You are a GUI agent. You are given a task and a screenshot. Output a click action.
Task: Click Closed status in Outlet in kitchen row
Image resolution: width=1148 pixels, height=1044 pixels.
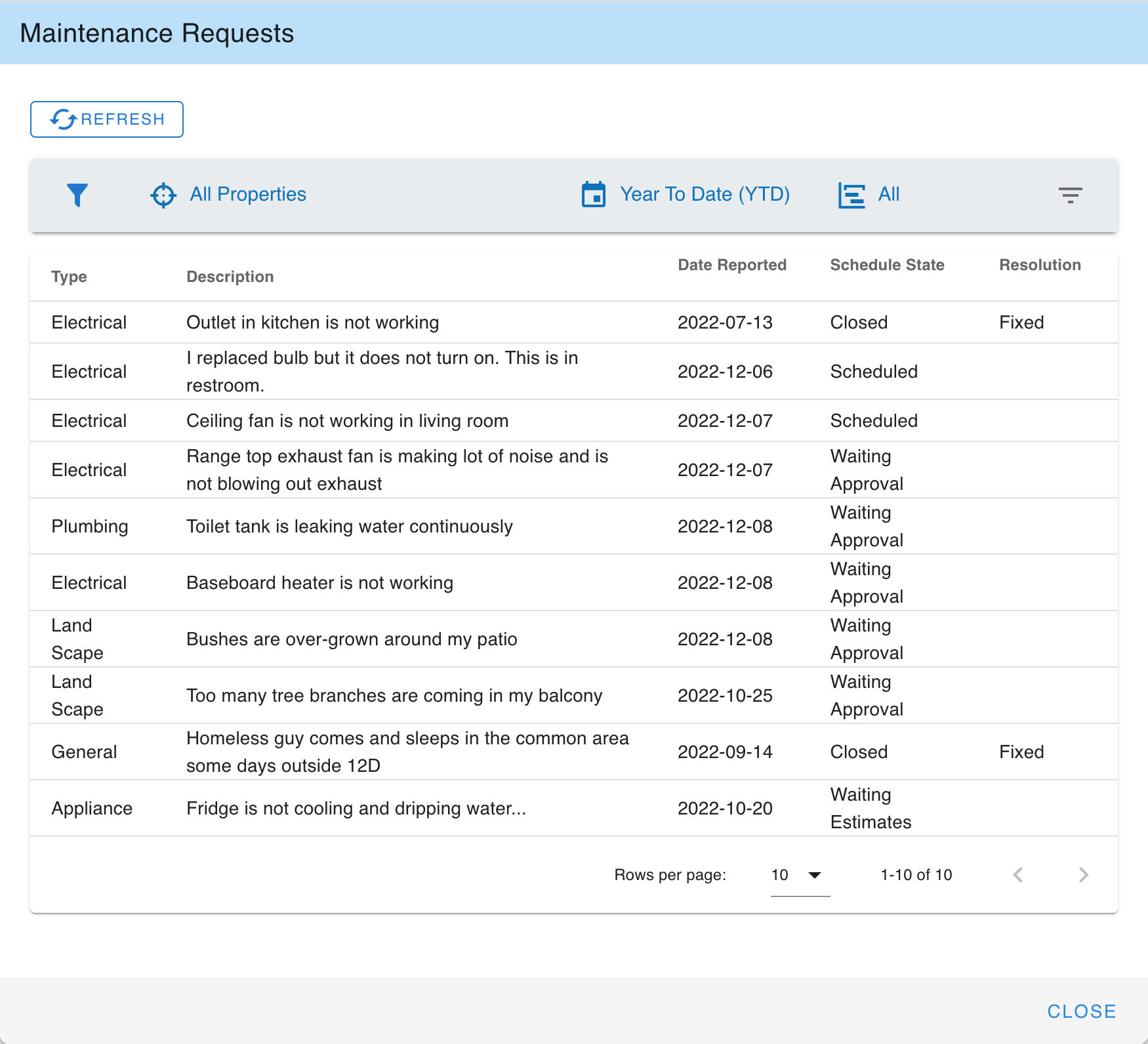point(859,323)
